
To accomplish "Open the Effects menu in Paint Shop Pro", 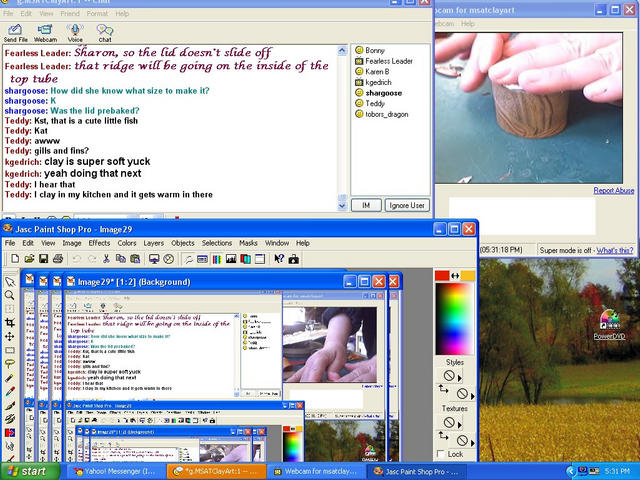I will point(99,243).
